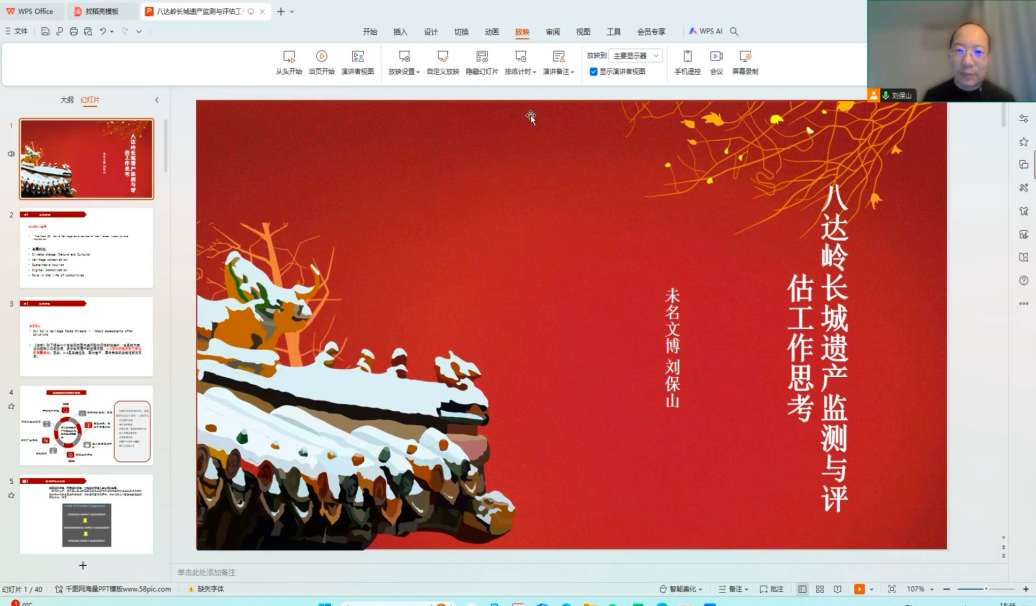The image size is (1036, 606).
Task: Click the meeting (会议) icon
Action: (x=716, y=62)
